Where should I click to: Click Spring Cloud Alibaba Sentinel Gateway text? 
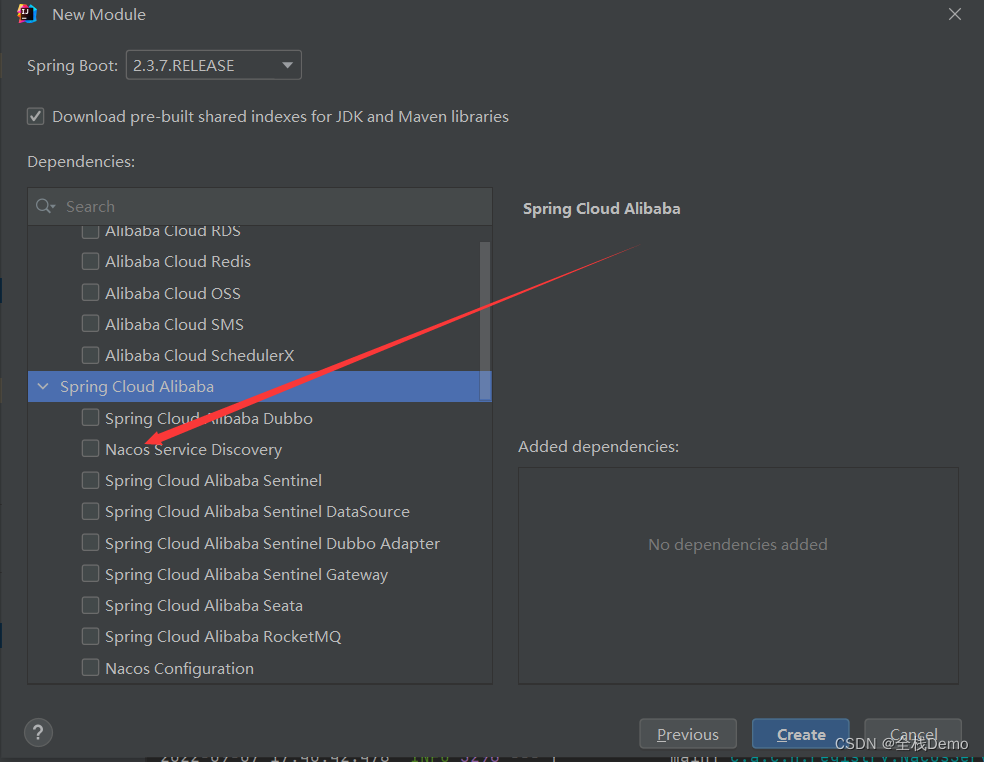(x=247, y=575)
